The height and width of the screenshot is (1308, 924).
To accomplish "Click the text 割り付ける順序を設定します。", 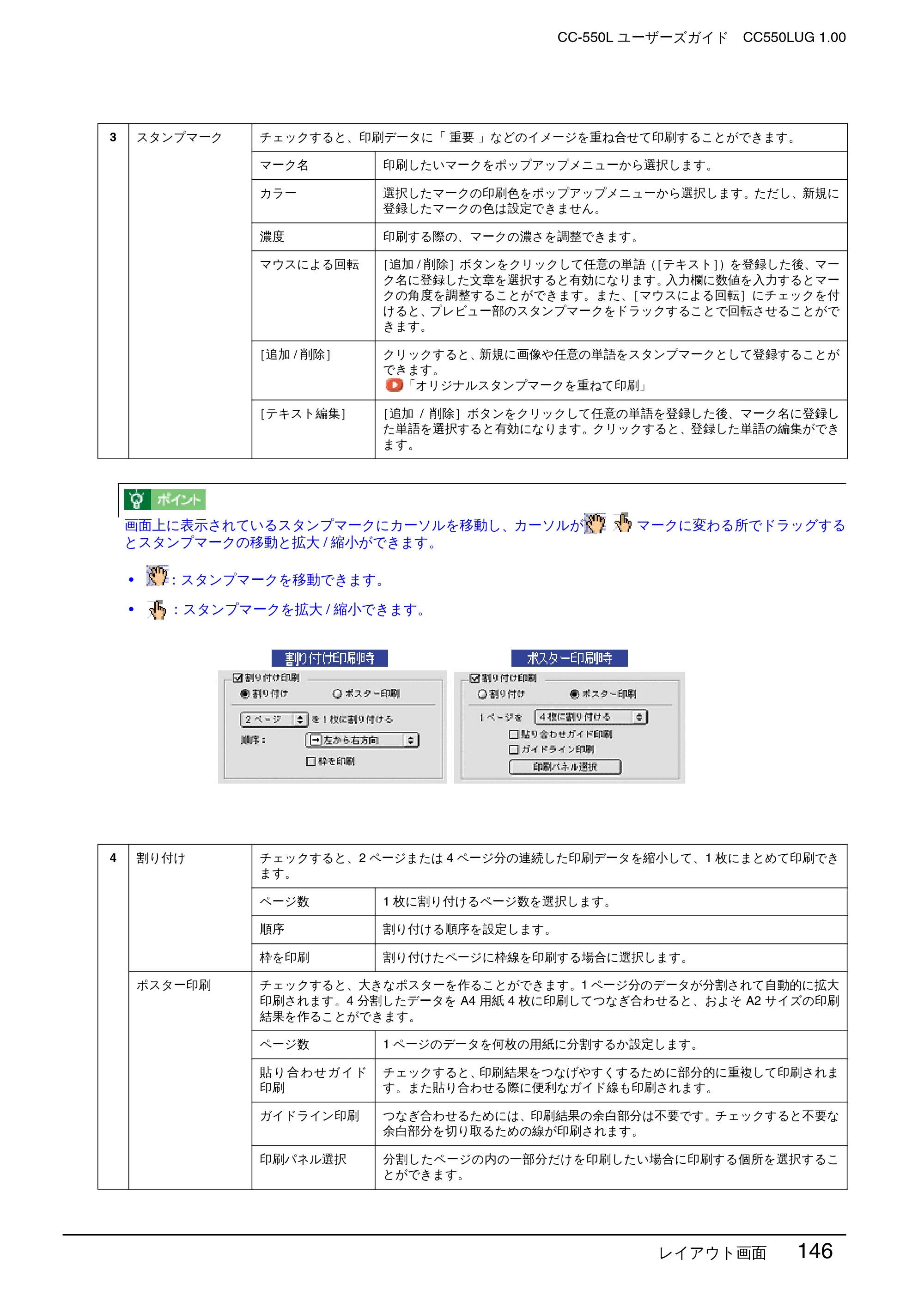I will tap(468, 930).
